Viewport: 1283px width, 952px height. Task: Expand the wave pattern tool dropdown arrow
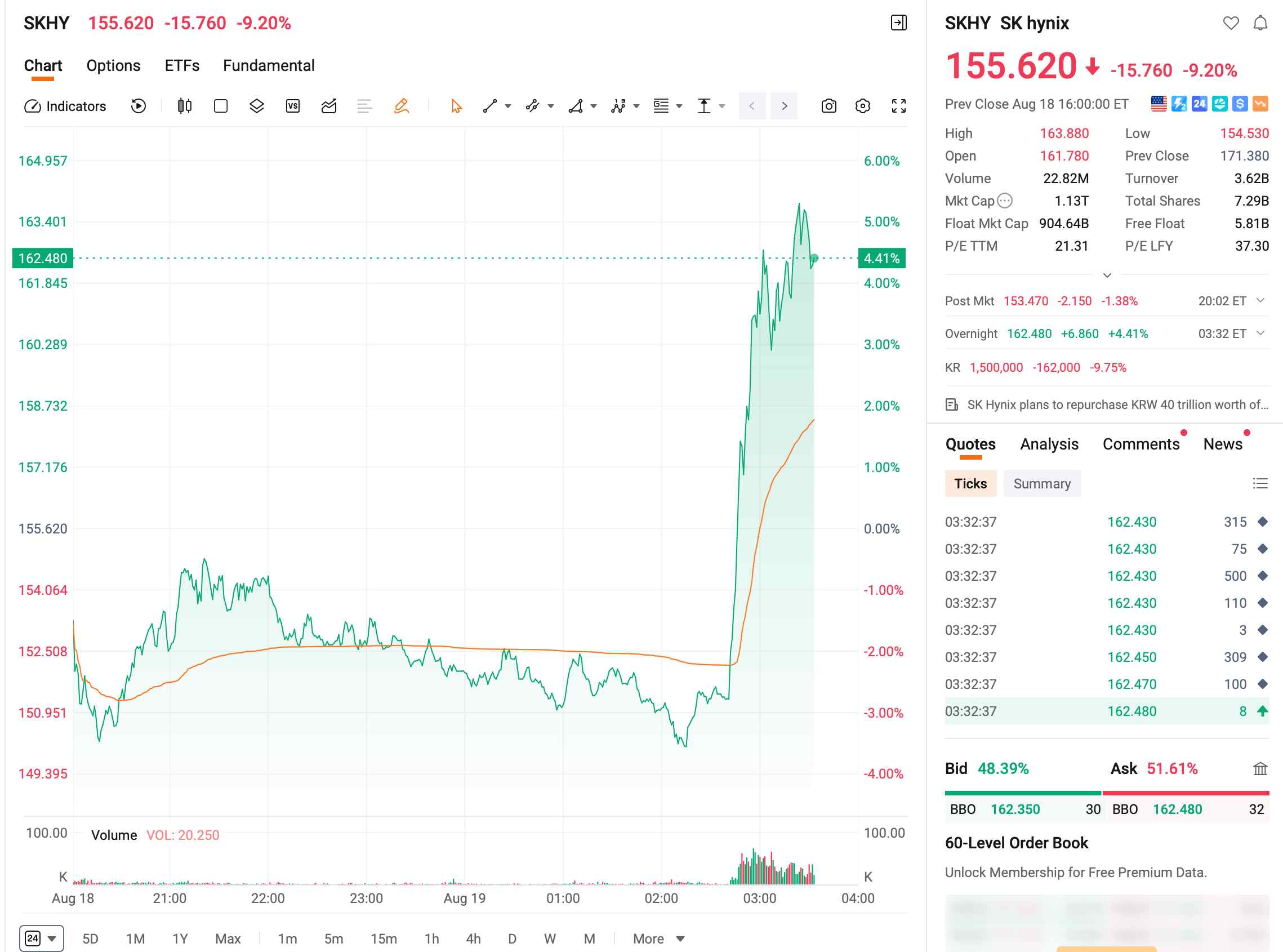[x=636, y=106]
